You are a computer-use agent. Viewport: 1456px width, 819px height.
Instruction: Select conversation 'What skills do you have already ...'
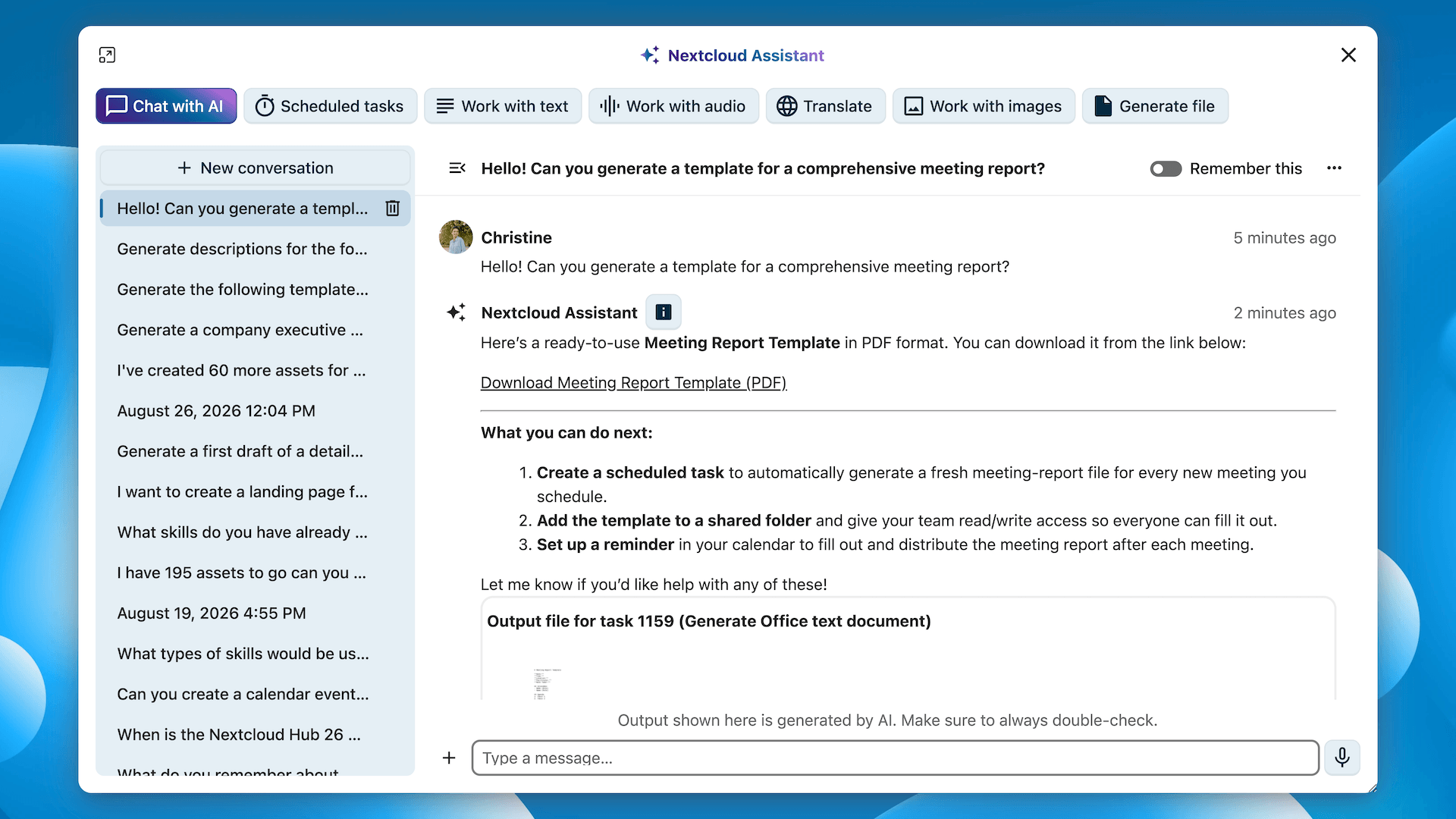(255, 532)
